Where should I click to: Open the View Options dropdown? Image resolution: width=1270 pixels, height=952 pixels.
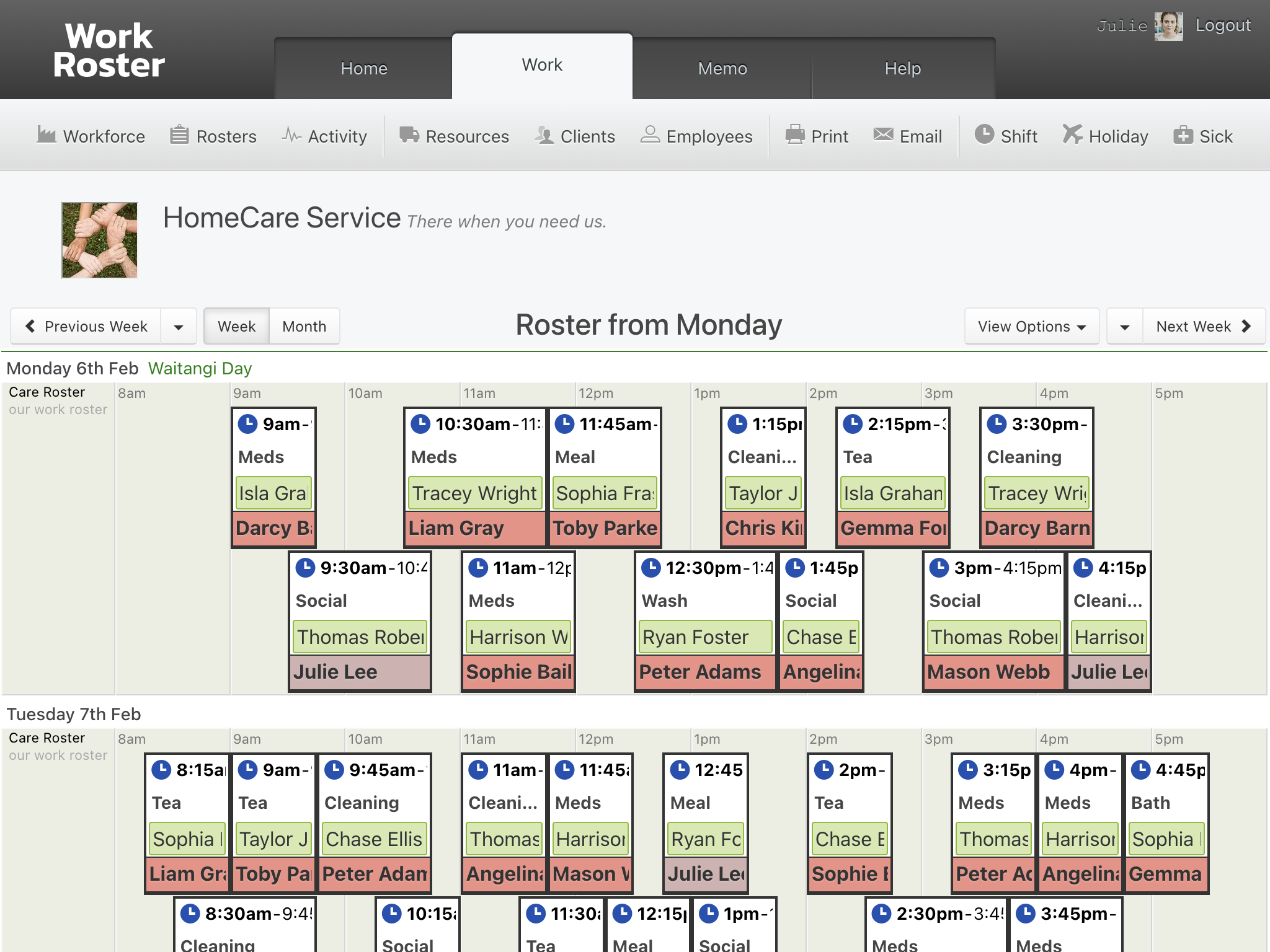[x=1031, y=326]
